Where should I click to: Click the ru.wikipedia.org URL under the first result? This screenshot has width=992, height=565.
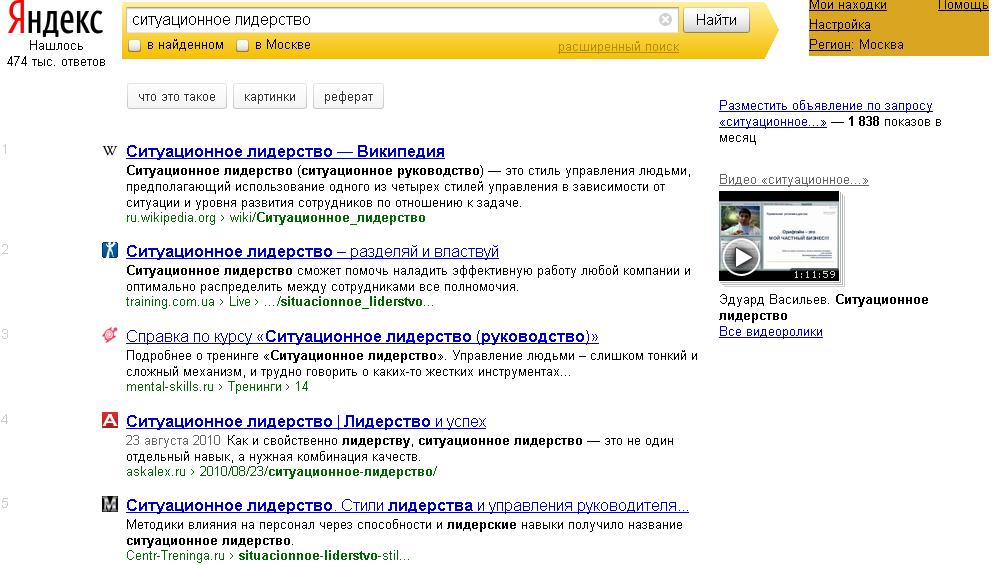click(171, 218)
